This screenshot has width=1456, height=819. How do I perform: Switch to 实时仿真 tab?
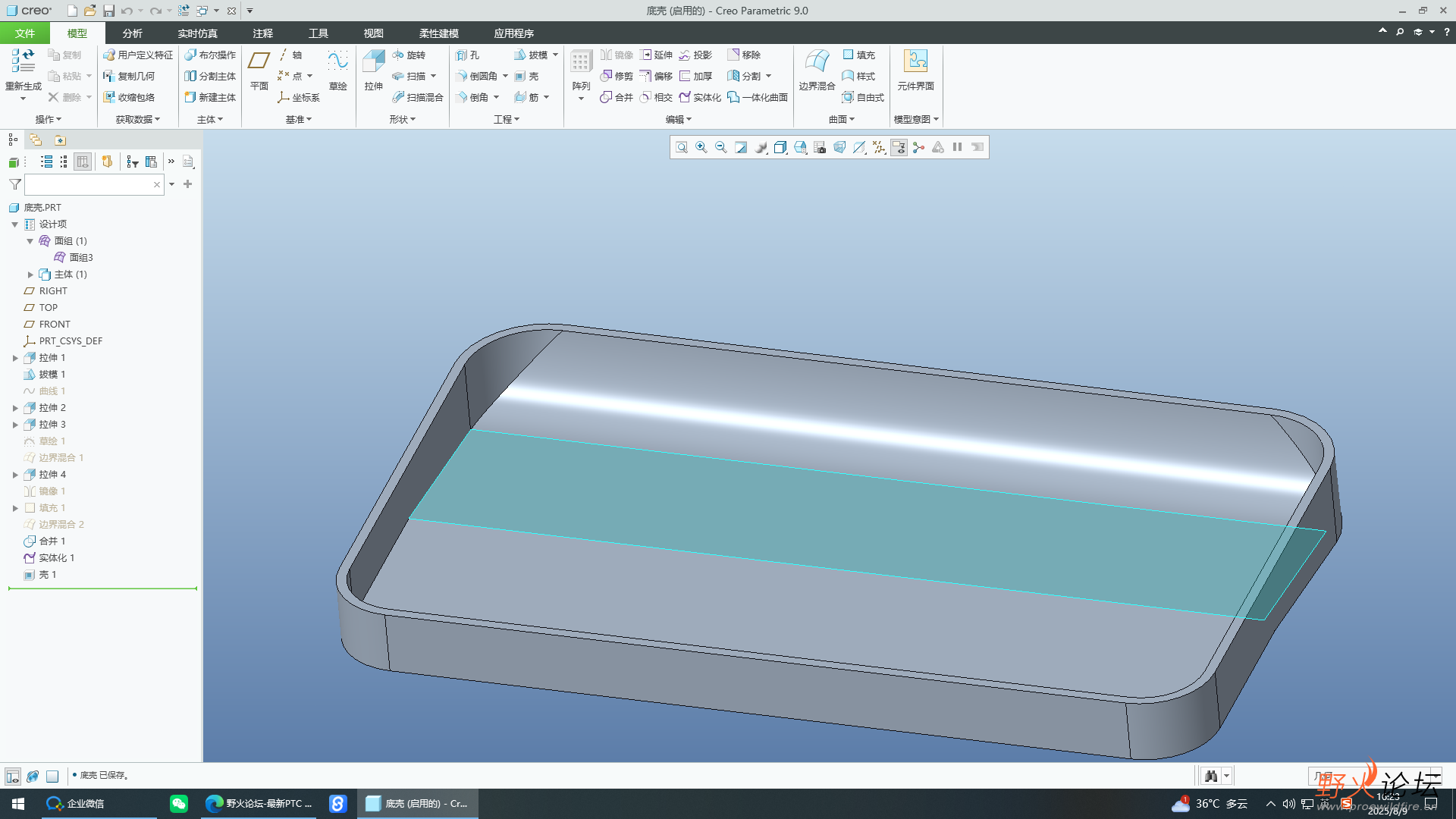point(198,33)
